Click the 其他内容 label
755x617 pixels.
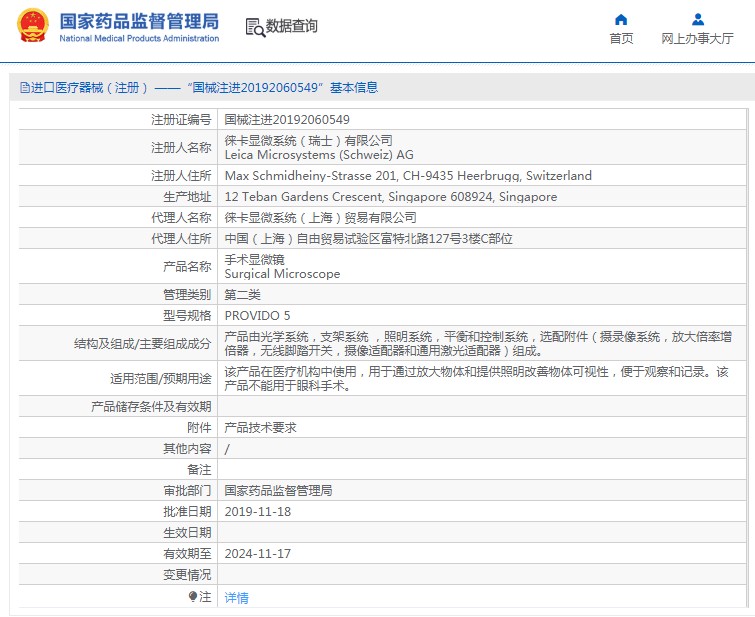coord(187,448)
